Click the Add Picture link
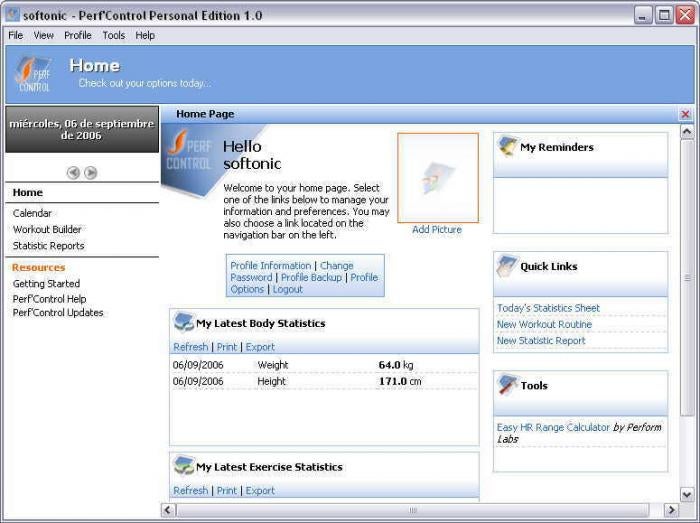Image resolution: width=700 pixels, height=523 pixels. coord(437,229)
